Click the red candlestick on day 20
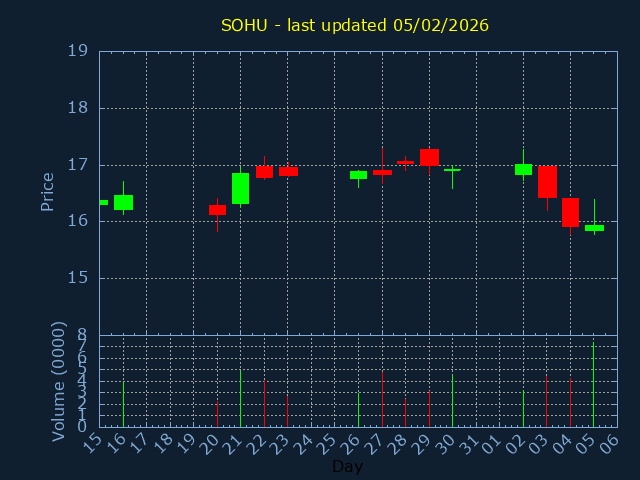The width and height of the screenshot is (640, 480). 217,210
